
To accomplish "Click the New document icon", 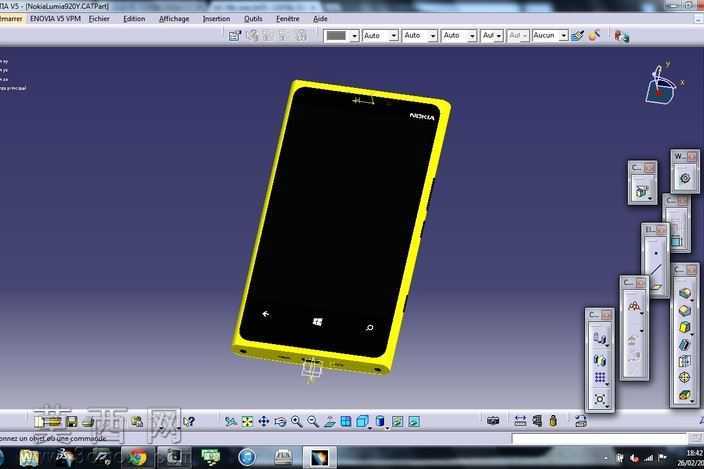I will click(x=39, y=421).
